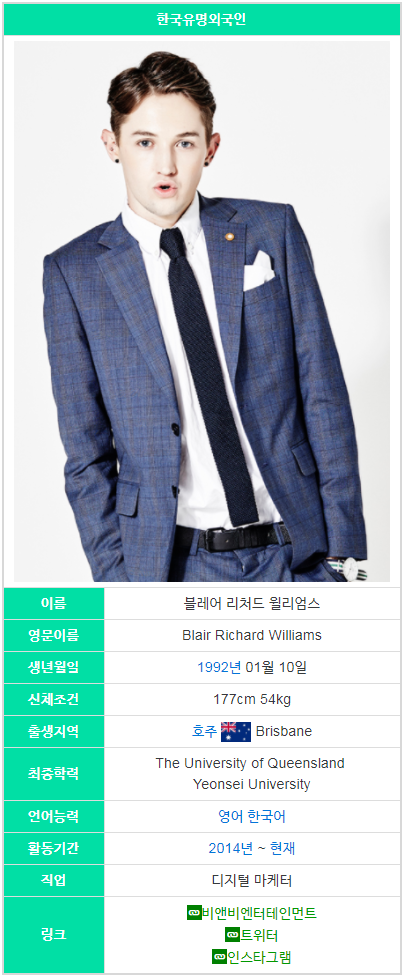Click the 링크 row label
This screenshot has height=977, width=404.
[x=54, y=935]
